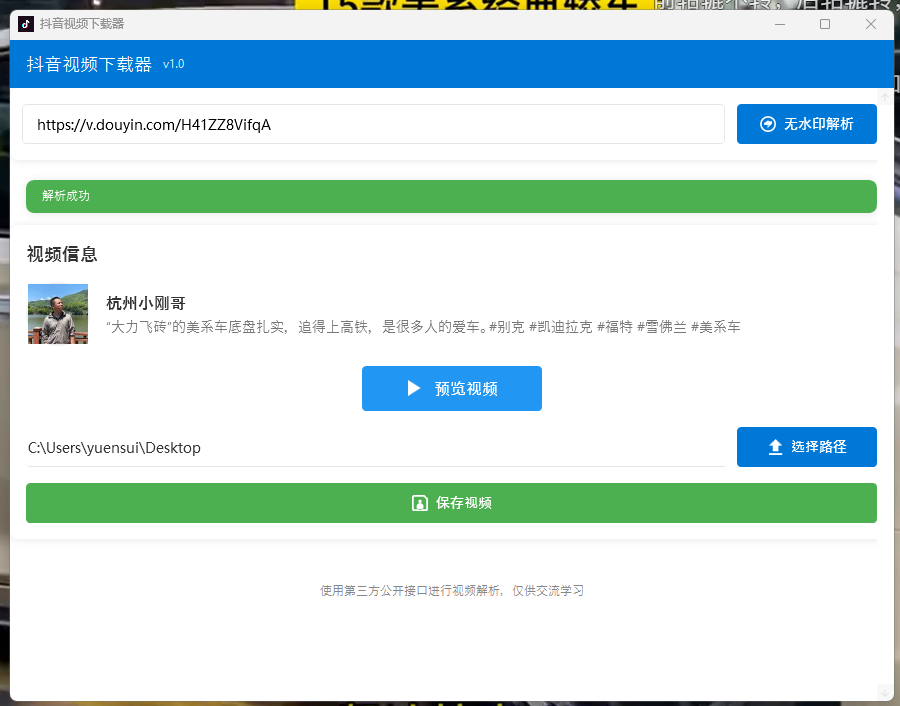Click the footer disclaimer 使用第三方公开接口
The image size is (900, 706).
452,591
